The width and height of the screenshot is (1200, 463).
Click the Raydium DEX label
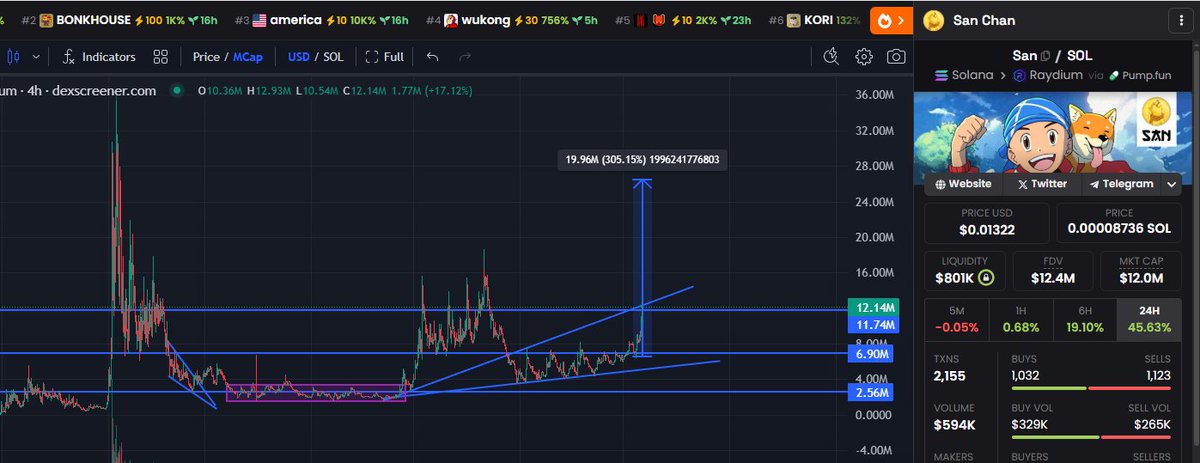point(1049,75)
